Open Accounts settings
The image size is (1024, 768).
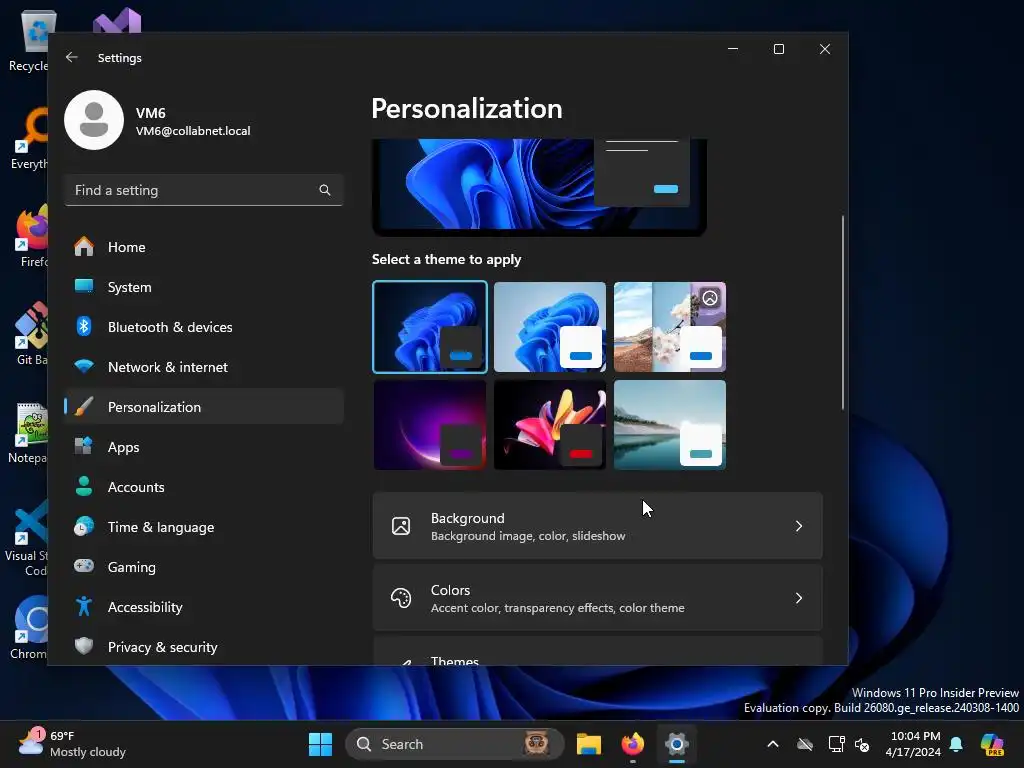(204, 487)
